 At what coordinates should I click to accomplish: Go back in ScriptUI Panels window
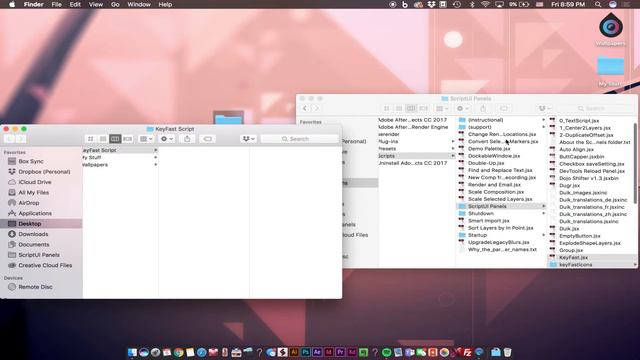[x=305, y=109]
